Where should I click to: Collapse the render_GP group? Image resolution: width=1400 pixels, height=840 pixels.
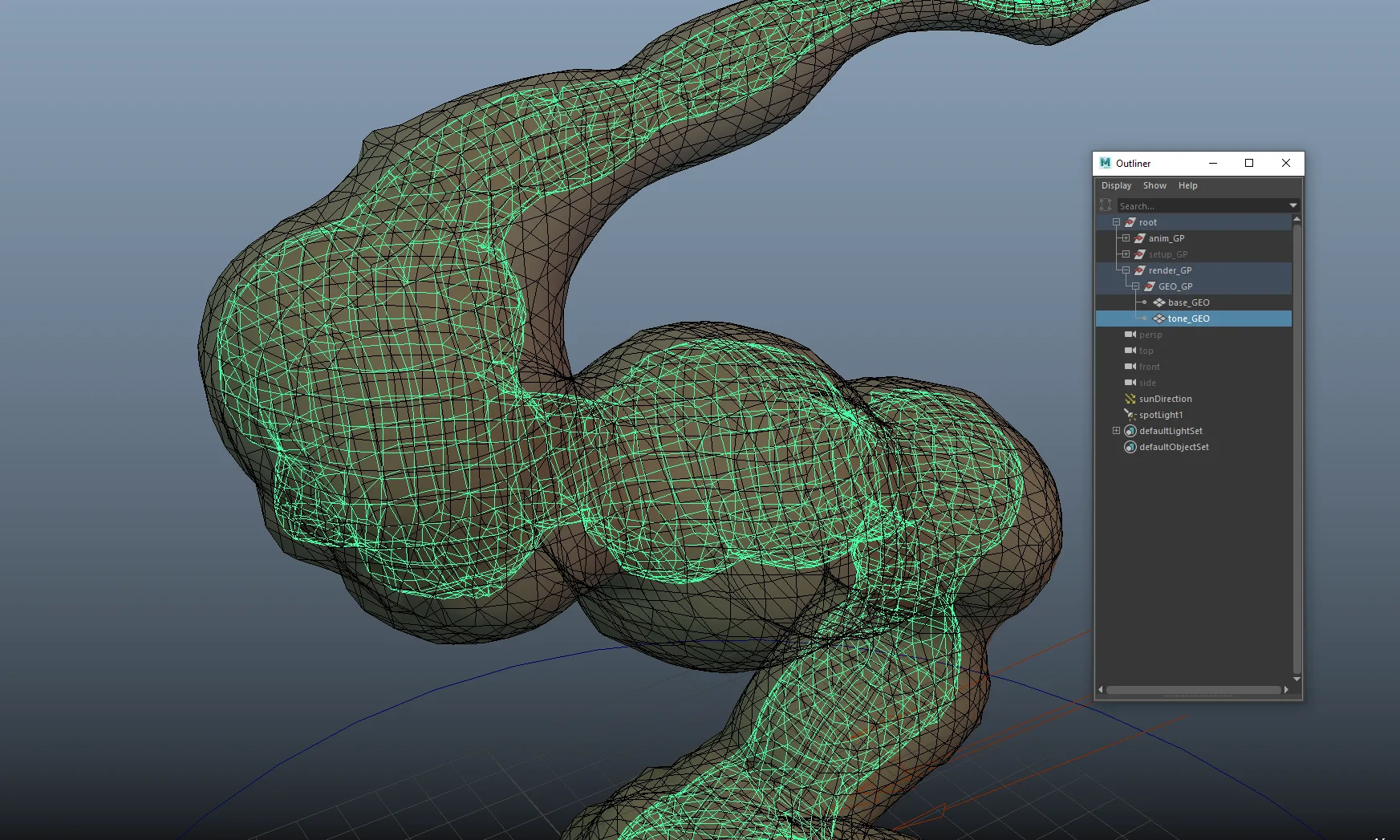click(1126, 270)
